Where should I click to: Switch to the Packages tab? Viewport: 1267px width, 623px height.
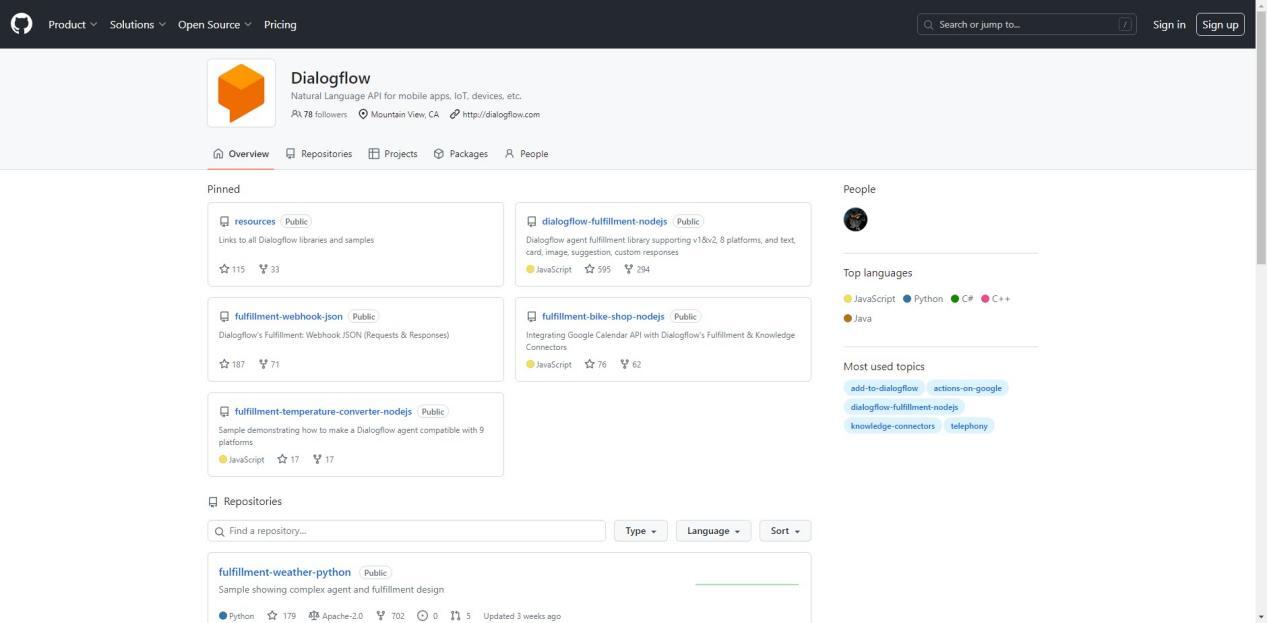(x=460, y=154)
